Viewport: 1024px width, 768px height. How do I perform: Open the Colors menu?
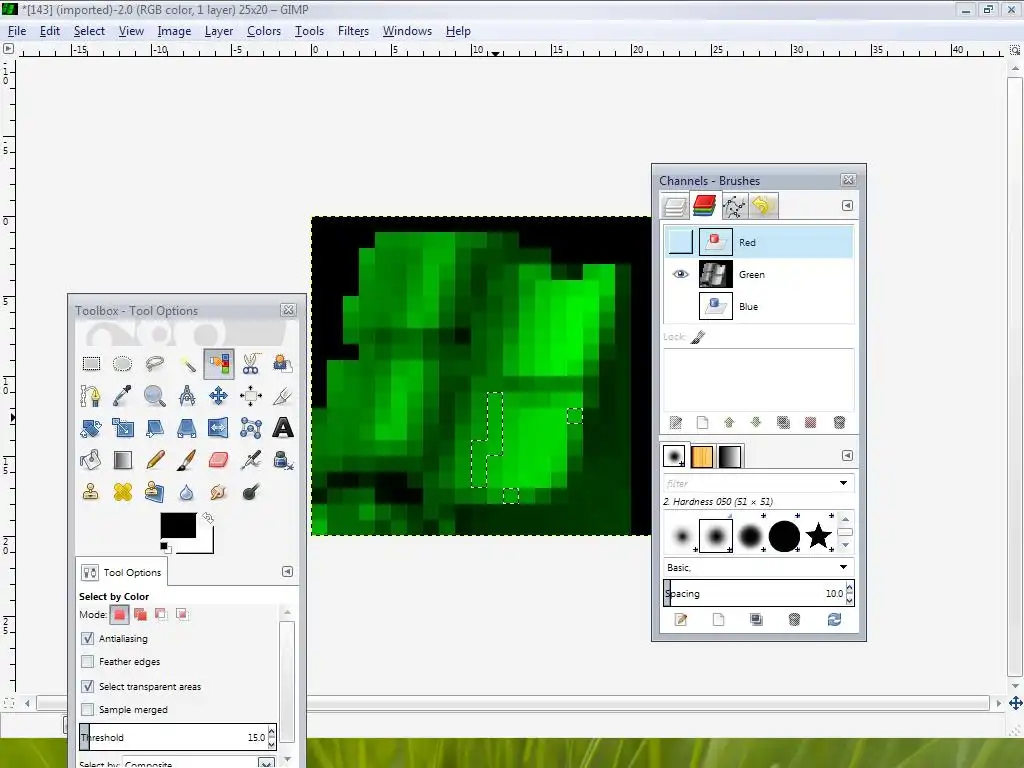[264, 31]
